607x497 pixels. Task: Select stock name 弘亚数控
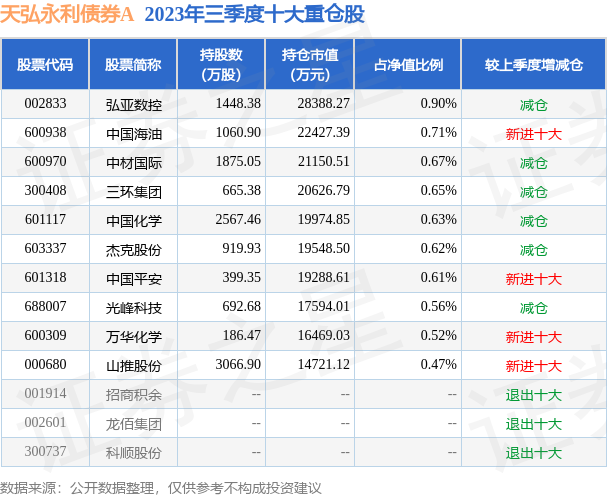[134, 105]
